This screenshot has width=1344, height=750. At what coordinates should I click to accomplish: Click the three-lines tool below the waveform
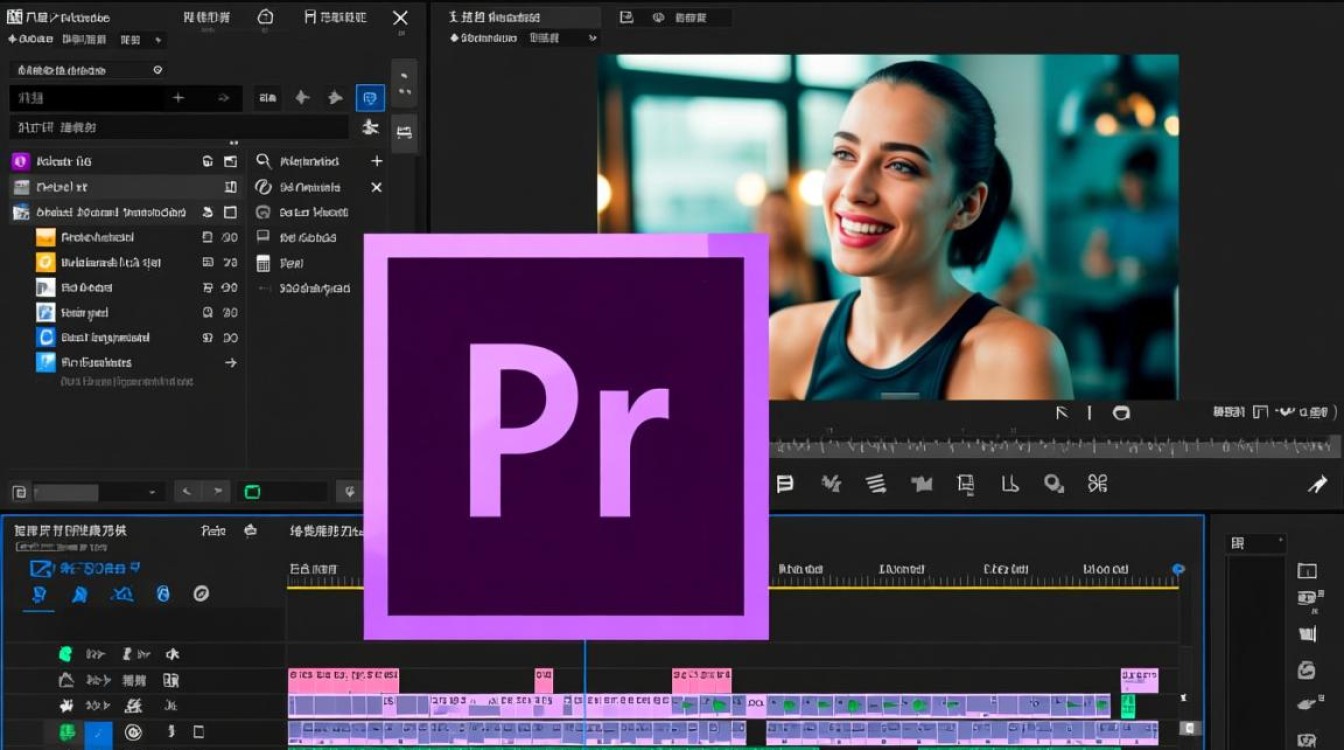tap(876, 484)
